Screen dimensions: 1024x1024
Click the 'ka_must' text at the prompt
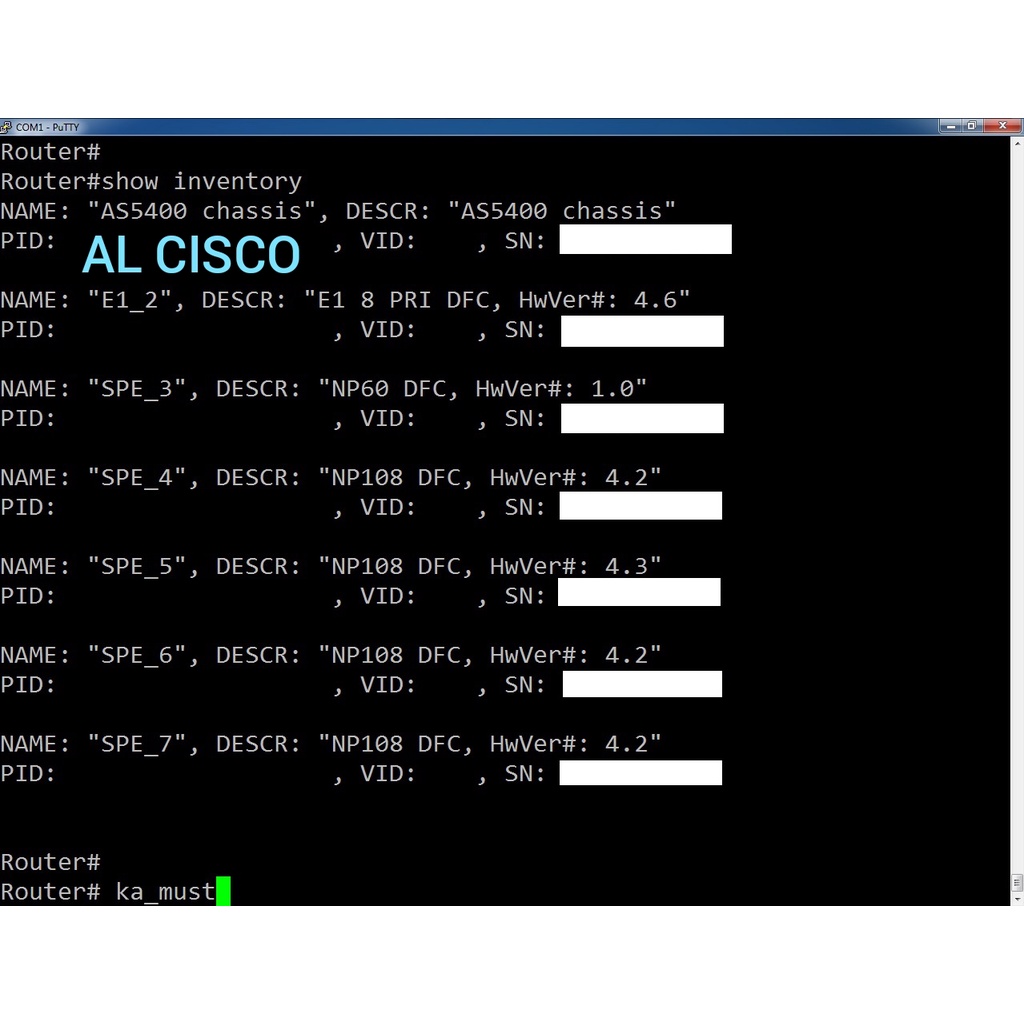point(166,892)
